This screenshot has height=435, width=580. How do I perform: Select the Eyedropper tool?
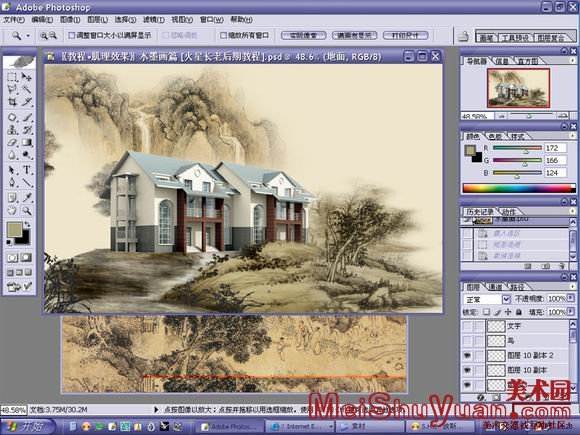27,197
